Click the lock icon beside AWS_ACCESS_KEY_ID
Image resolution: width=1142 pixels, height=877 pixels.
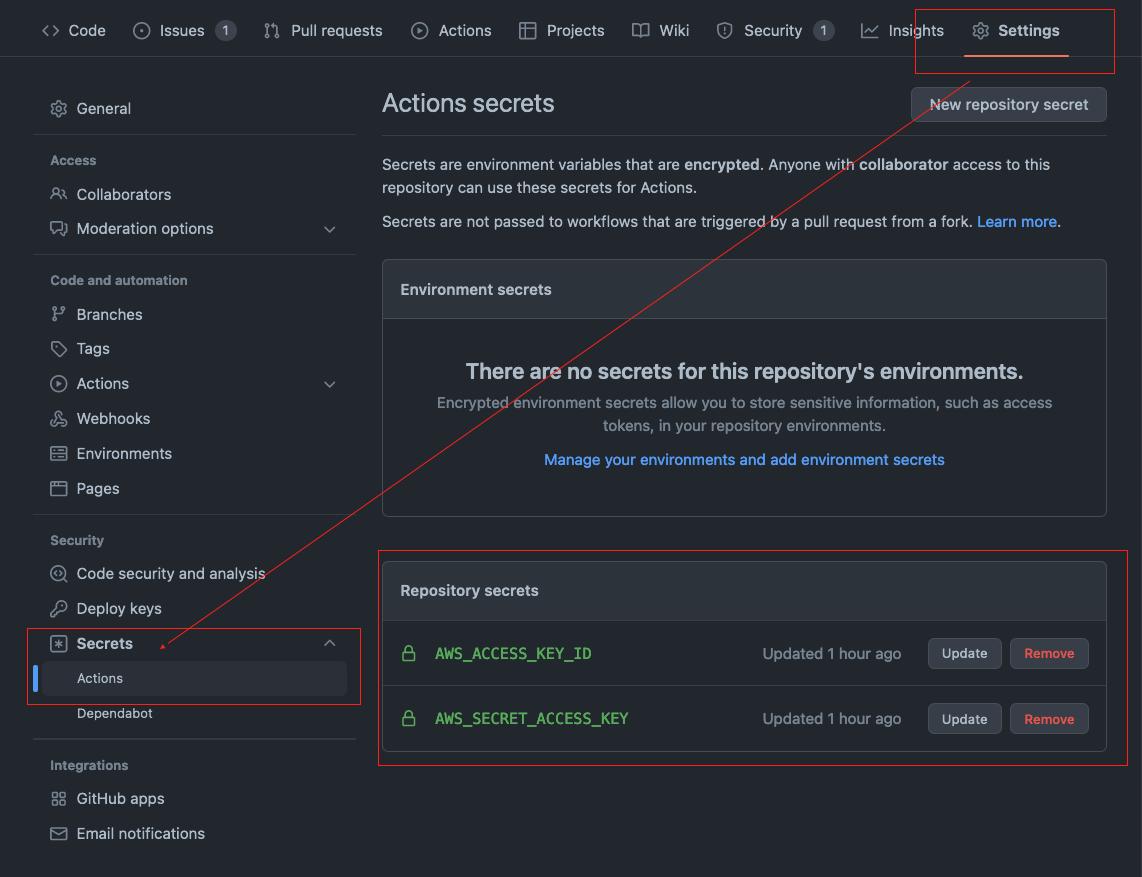(x=409, y=653)
